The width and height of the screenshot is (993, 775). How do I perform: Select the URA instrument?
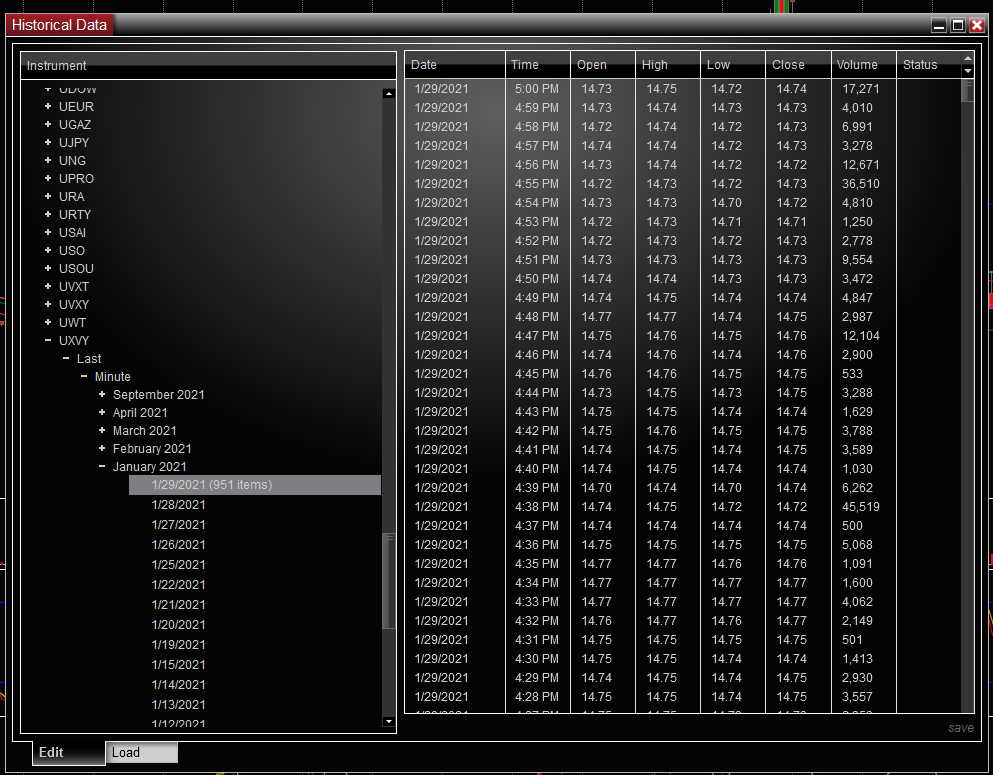click(x=72, y=197)
